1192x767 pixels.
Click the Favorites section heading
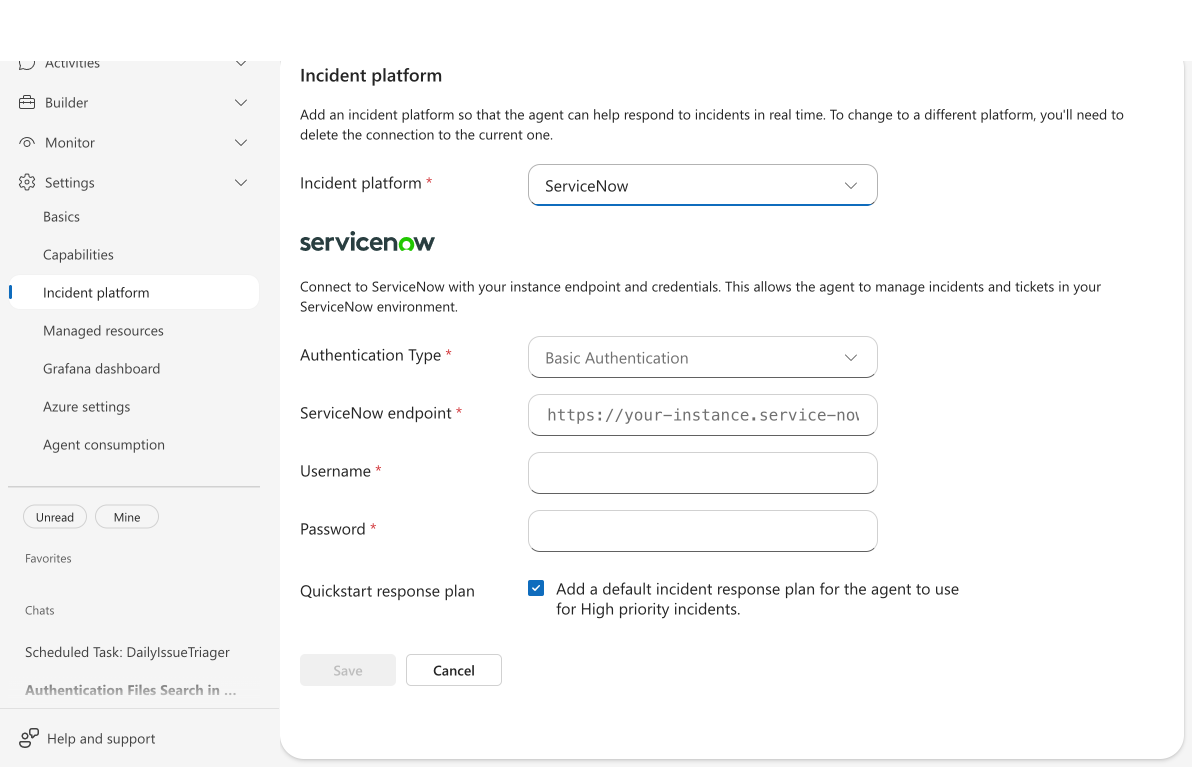pos(48,558)
